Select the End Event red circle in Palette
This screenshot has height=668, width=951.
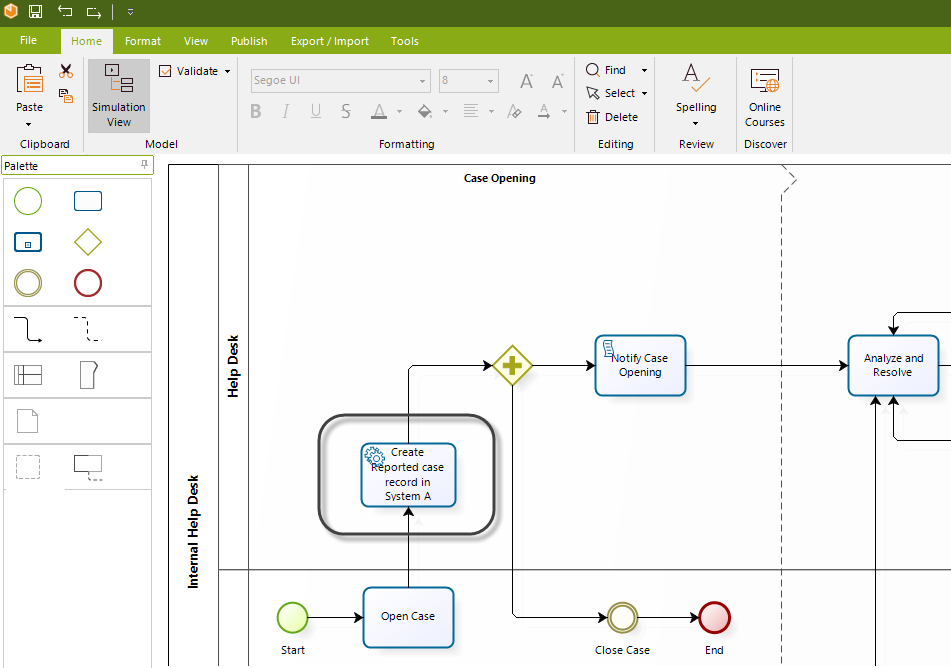pos(88,283)
